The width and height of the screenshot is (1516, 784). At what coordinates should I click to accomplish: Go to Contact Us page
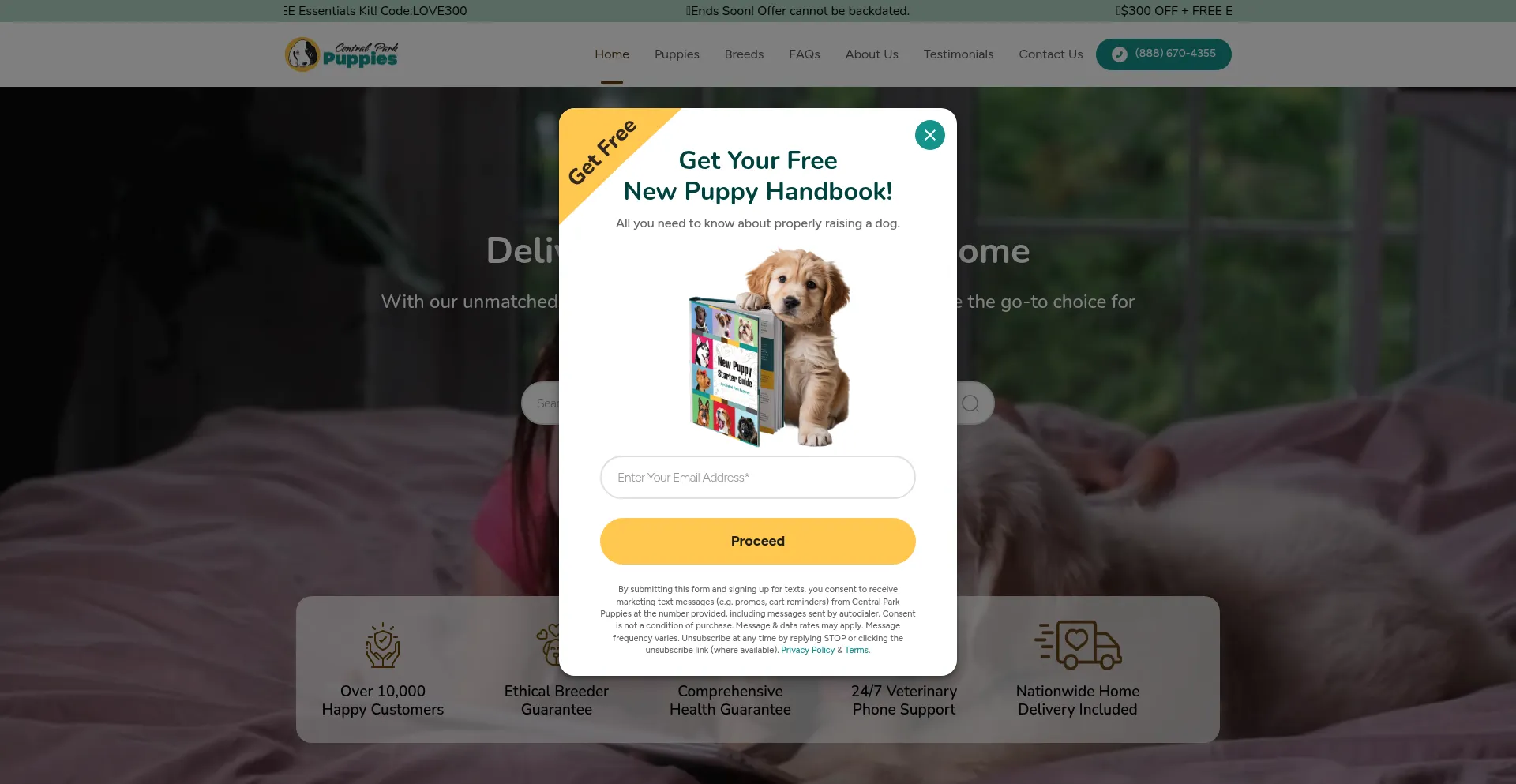click(x=1051, y=54)
